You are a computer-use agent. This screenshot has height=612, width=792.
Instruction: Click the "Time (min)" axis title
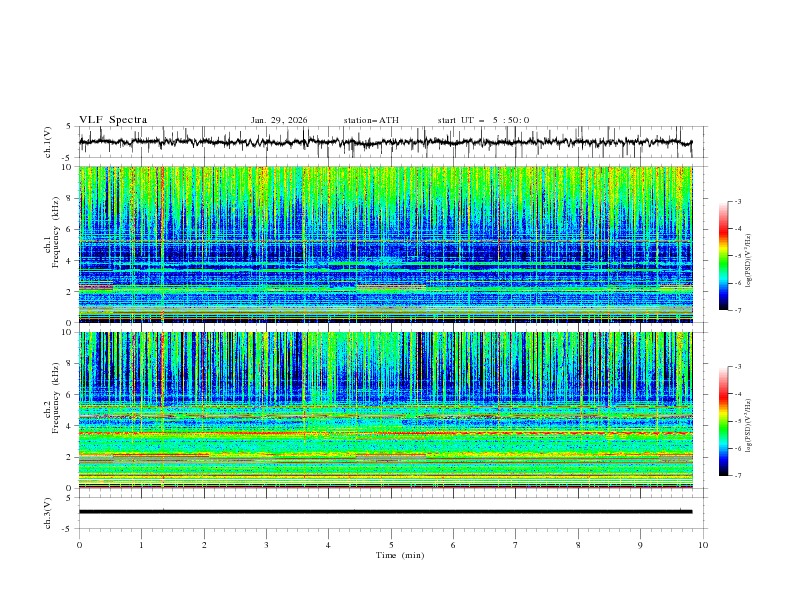click(x=400, y=555)
